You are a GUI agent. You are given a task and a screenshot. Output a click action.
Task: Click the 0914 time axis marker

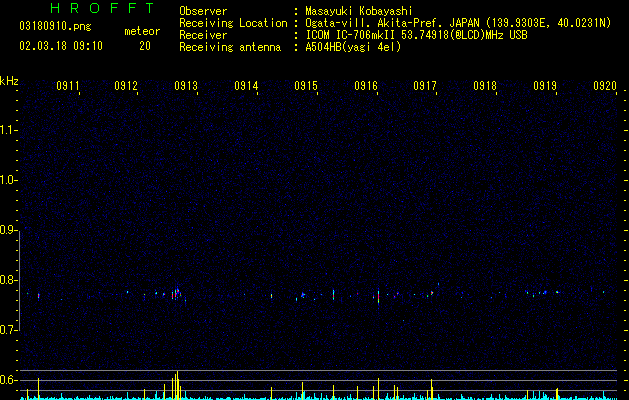(x=246, y=85)
